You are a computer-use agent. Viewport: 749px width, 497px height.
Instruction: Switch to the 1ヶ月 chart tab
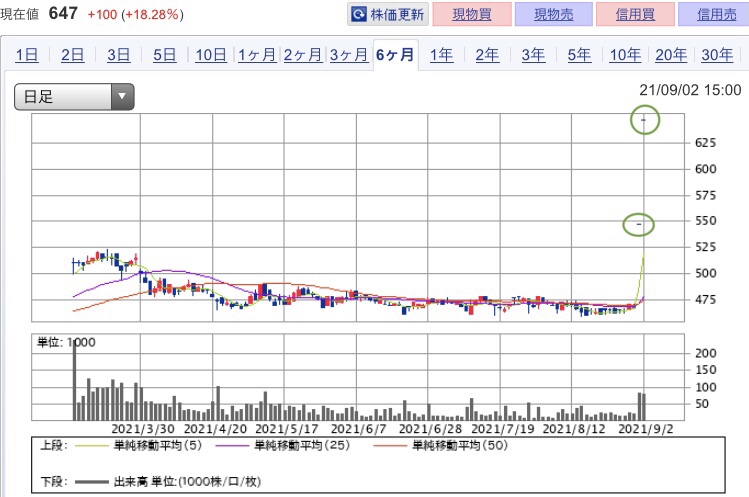point(257,55)
